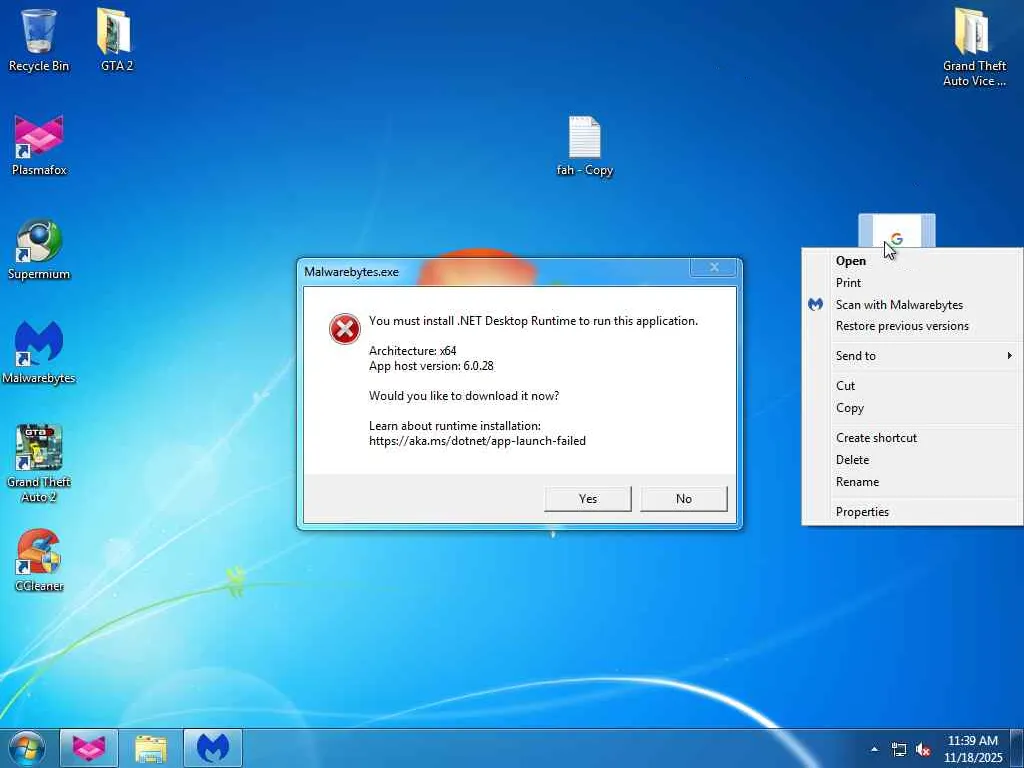Show hidden system tray icons
1024x768 pixels.
pyautogui.click(x=874, y=749)
